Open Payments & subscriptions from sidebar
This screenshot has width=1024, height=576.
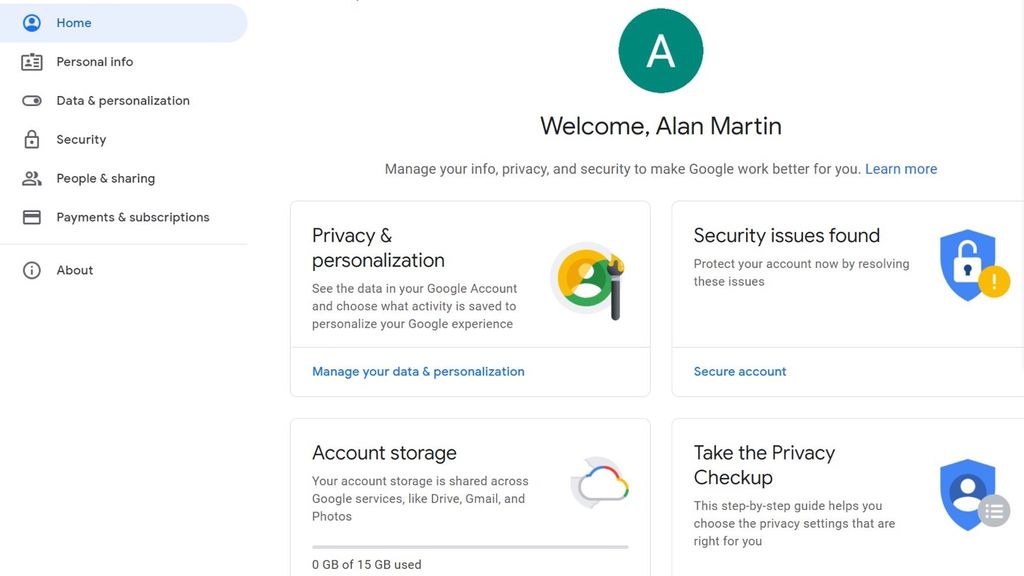(x=134, y=217)
